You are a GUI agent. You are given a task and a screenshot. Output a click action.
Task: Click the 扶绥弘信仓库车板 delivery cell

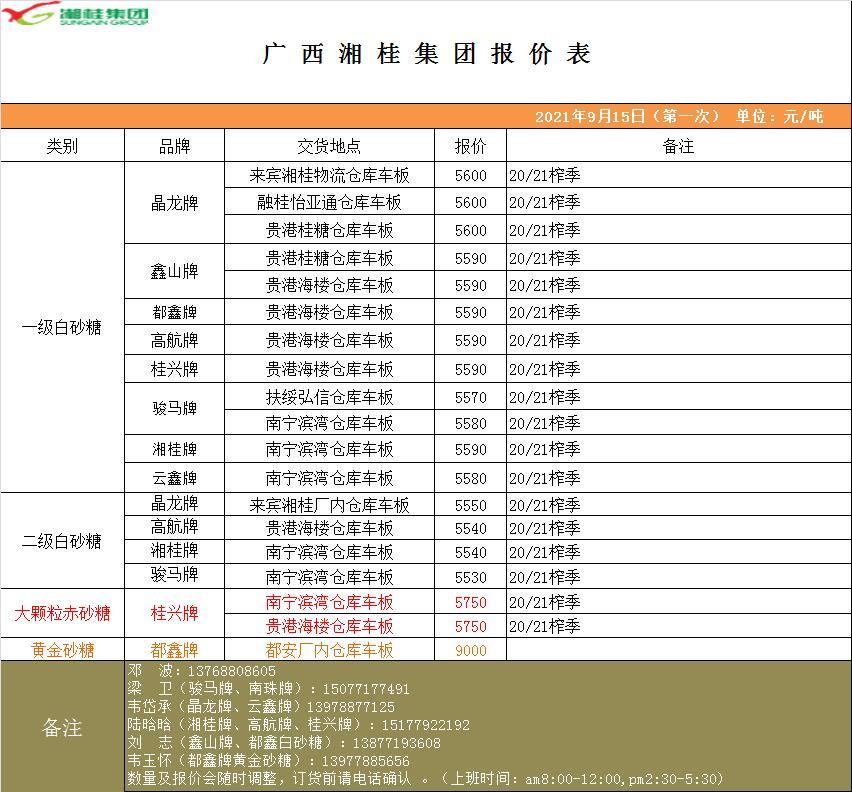tap(329, 397)
